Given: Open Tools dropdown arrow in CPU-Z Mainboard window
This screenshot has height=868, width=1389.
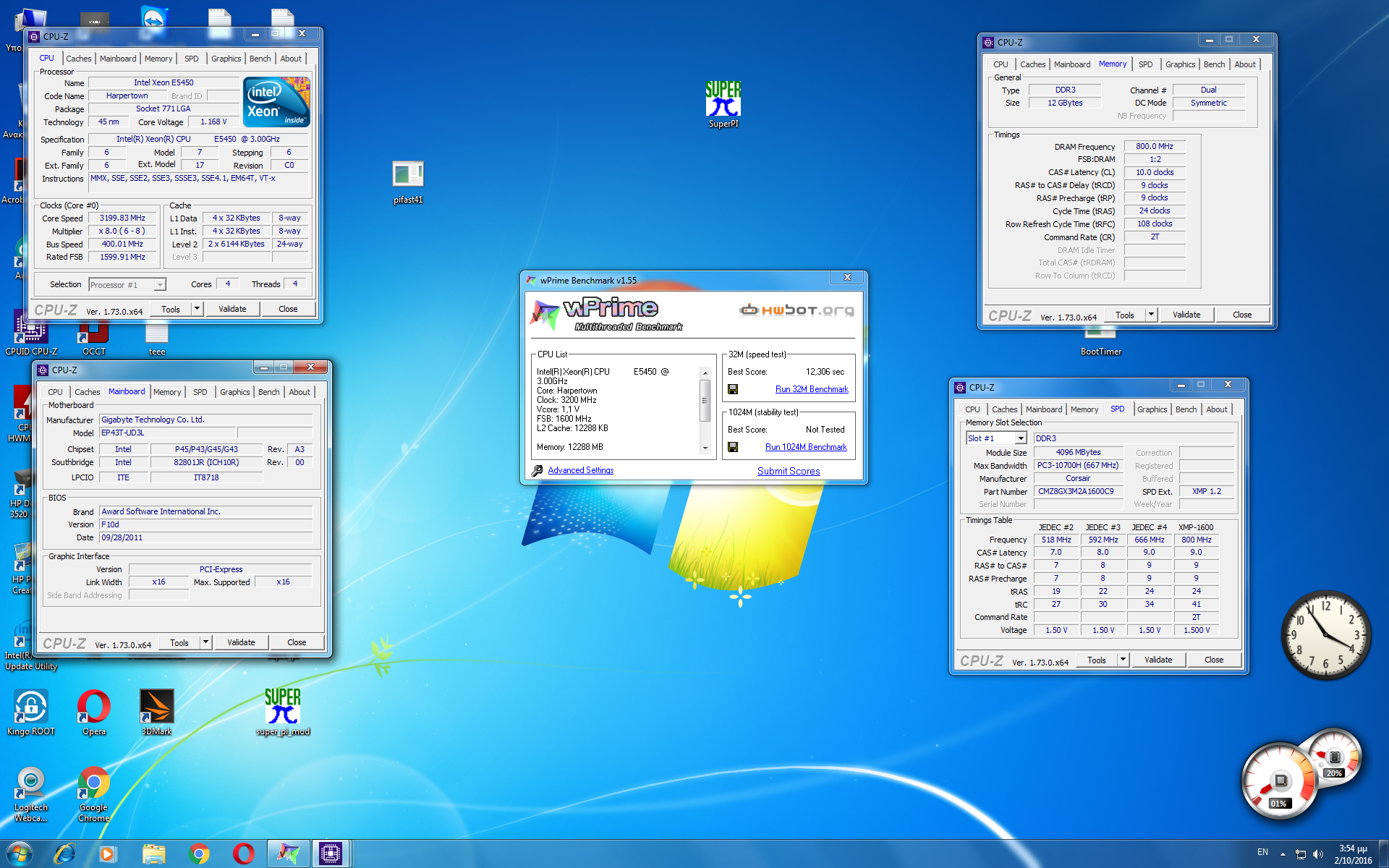Looking at the screenshot, I should point(205,642).
